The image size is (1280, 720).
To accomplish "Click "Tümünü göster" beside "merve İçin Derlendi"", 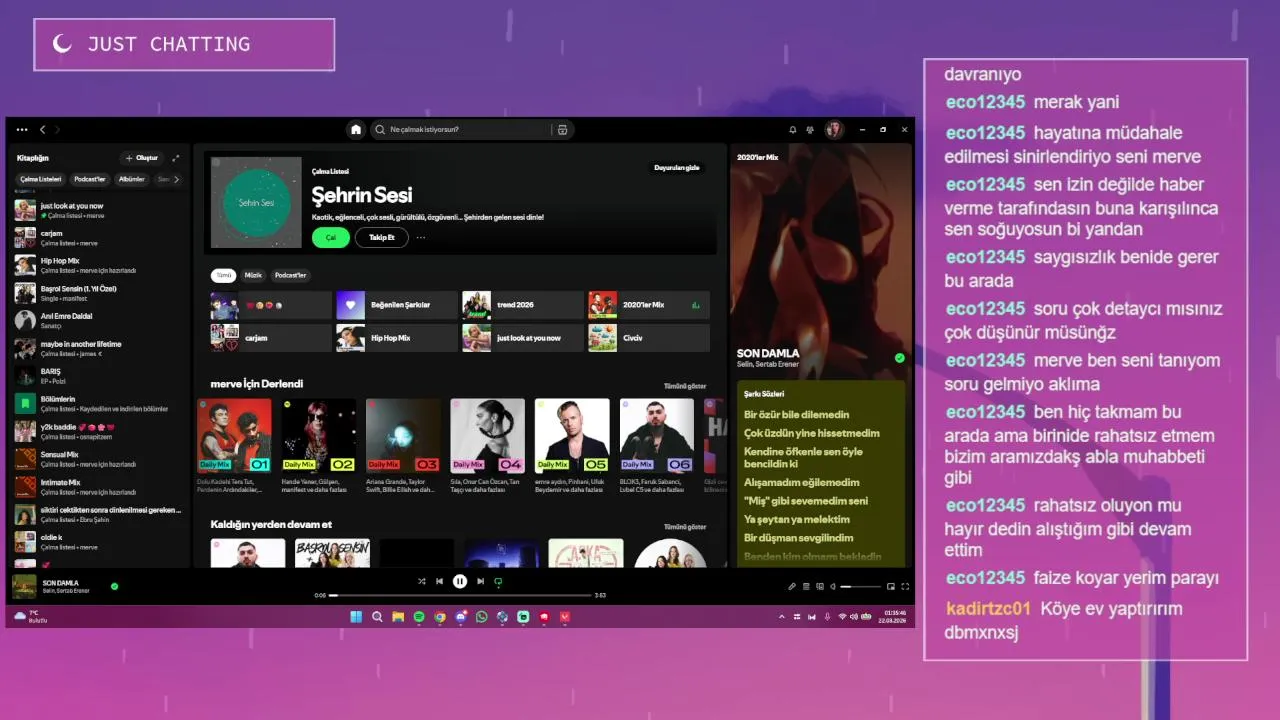I will click(x=685, y=386).
